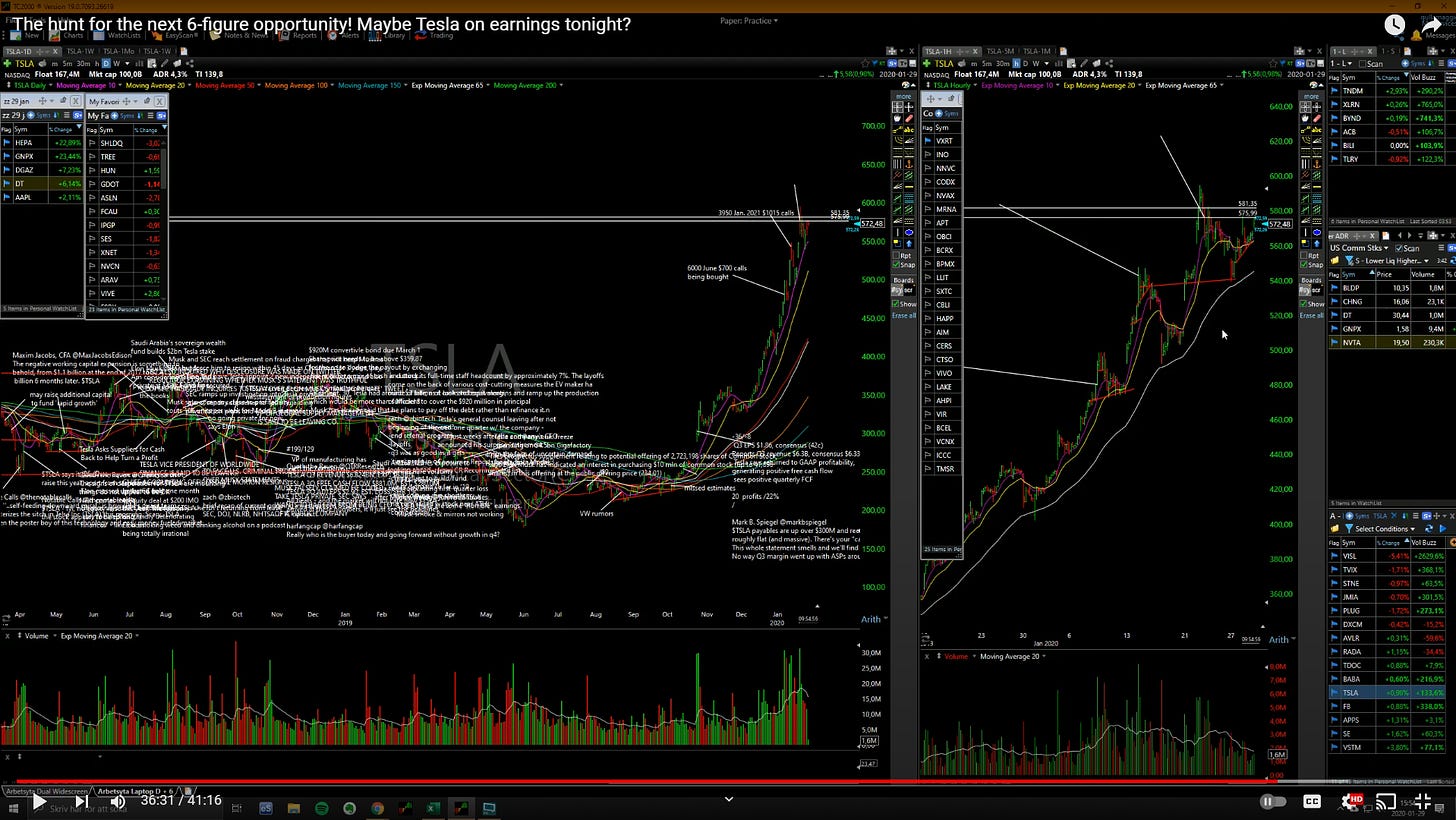Click Erase all beside hourly chart
The width and height of the screenshot is (1456, 820).
point(1313,316)
